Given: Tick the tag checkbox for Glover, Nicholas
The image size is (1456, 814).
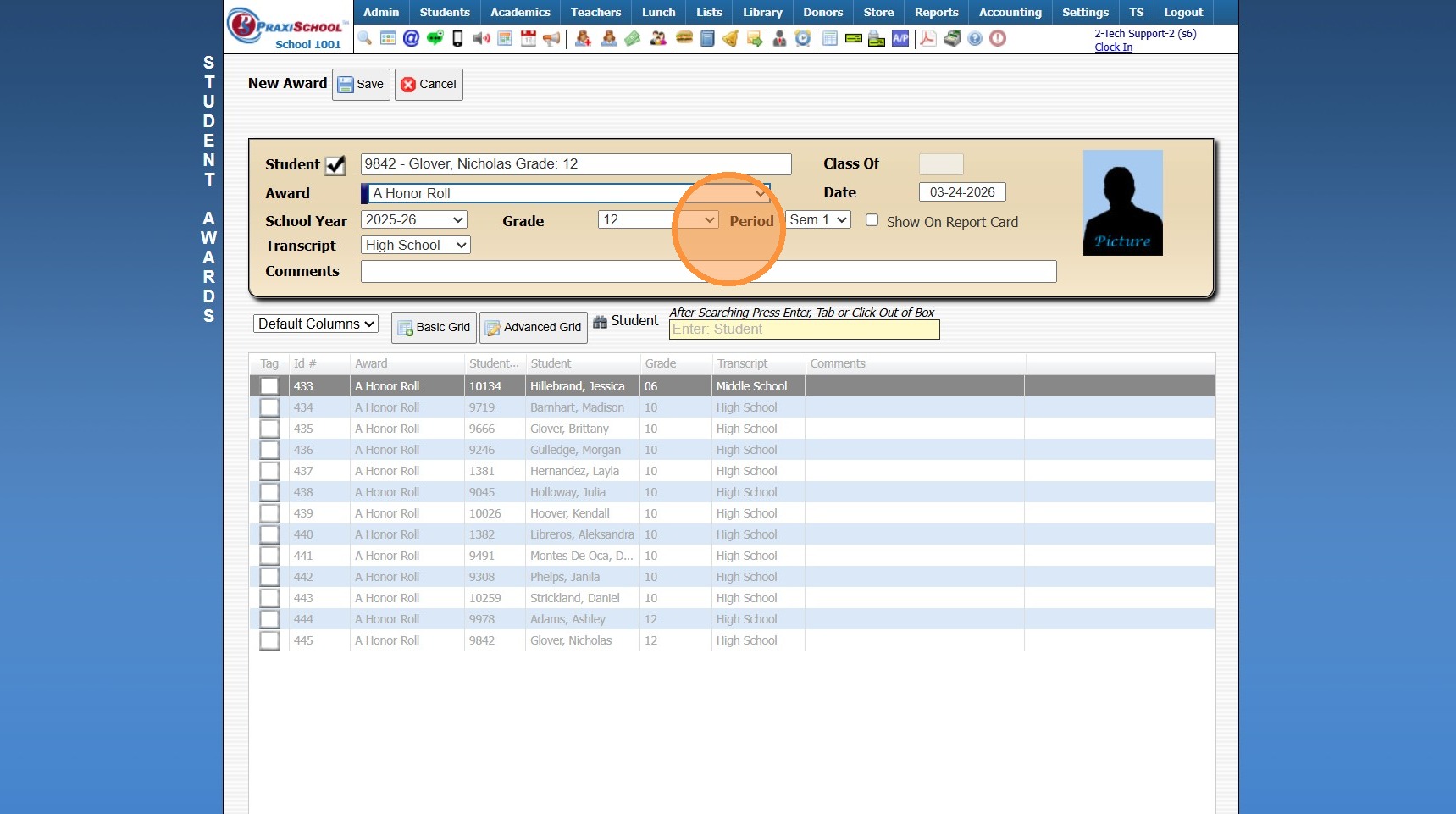Looking at the screenshot, I should (269, 640).
